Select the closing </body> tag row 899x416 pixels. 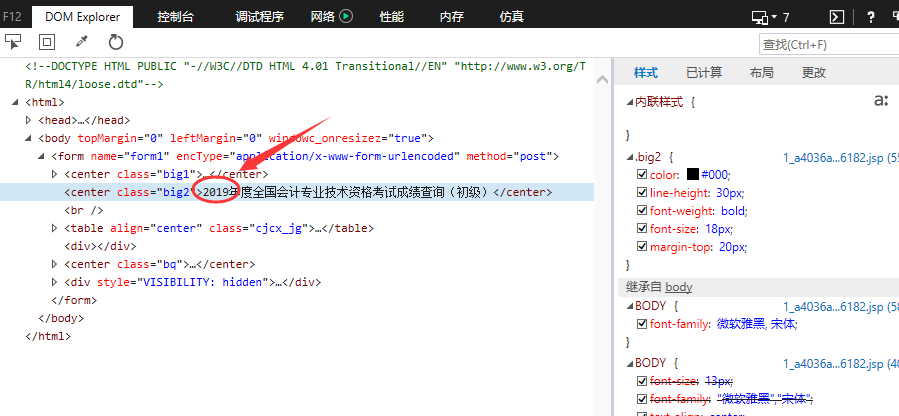(x=61, y=318)
